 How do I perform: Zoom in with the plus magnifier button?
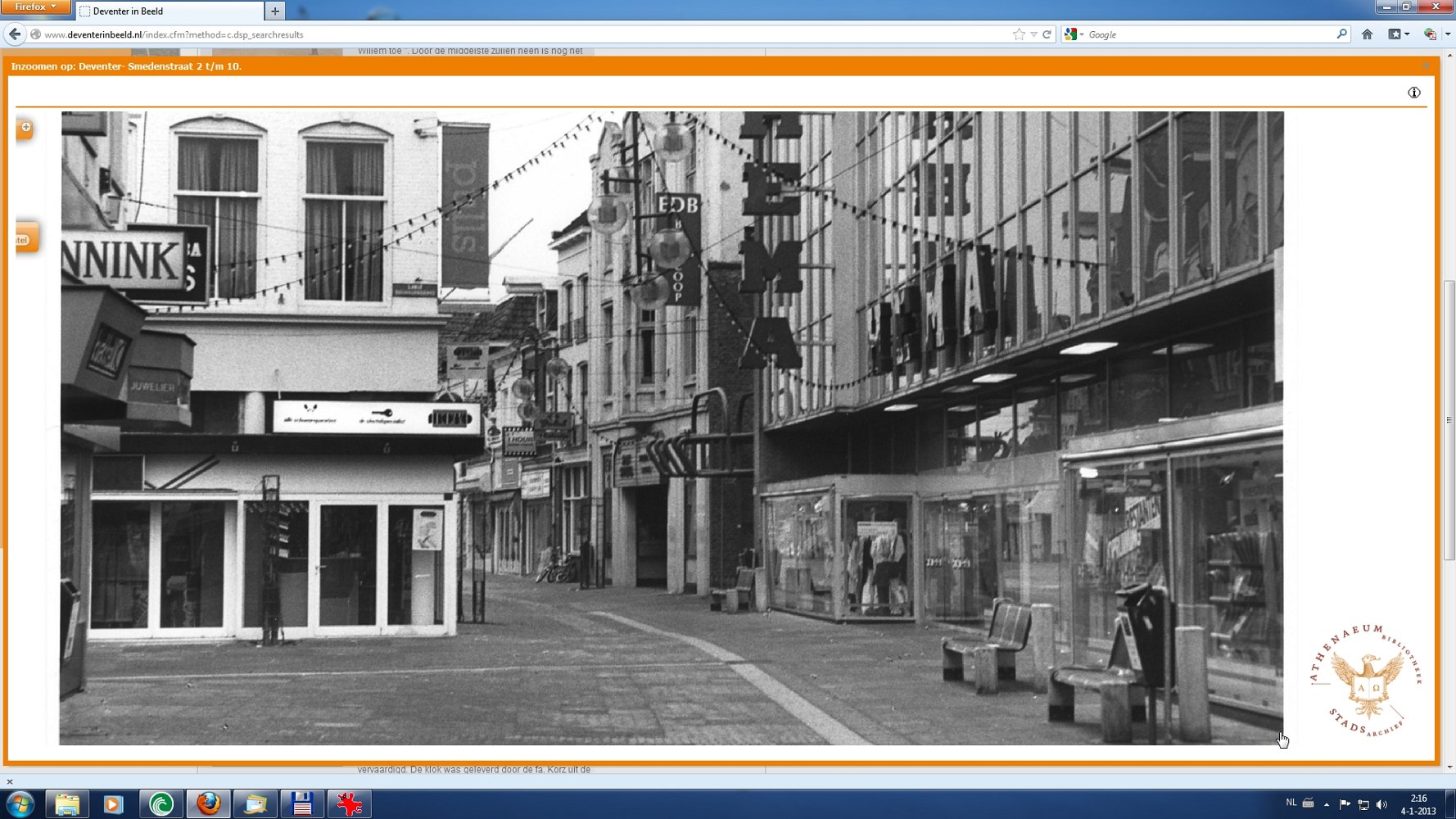pos(25,128)
